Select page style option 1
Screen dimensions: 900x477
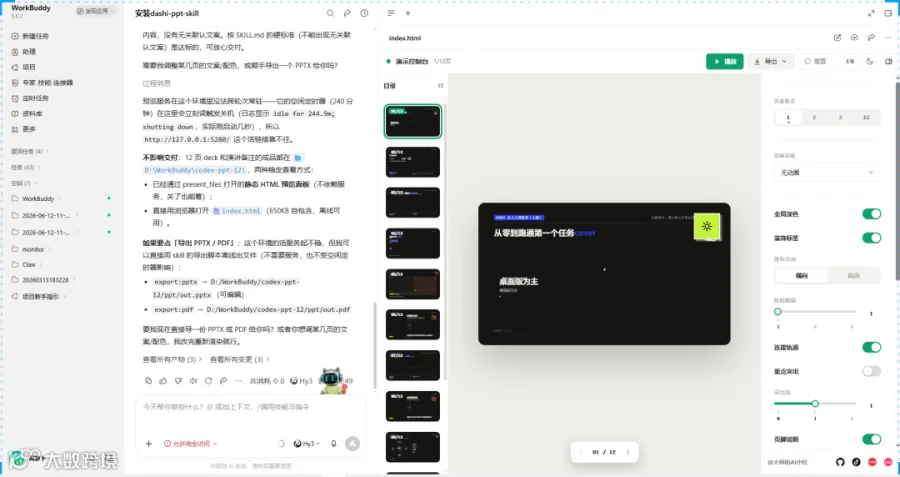tap(788, 117)
